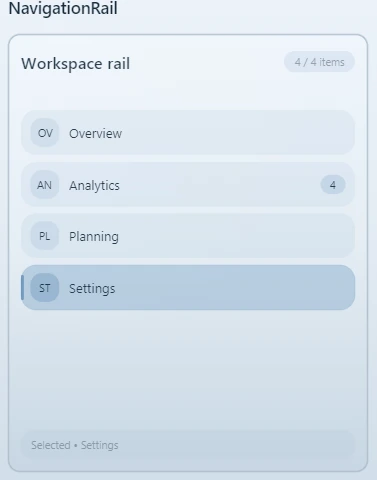377x480 pixels.
Task: Go to the Planning rail item label
Action: tap(94, 237)
